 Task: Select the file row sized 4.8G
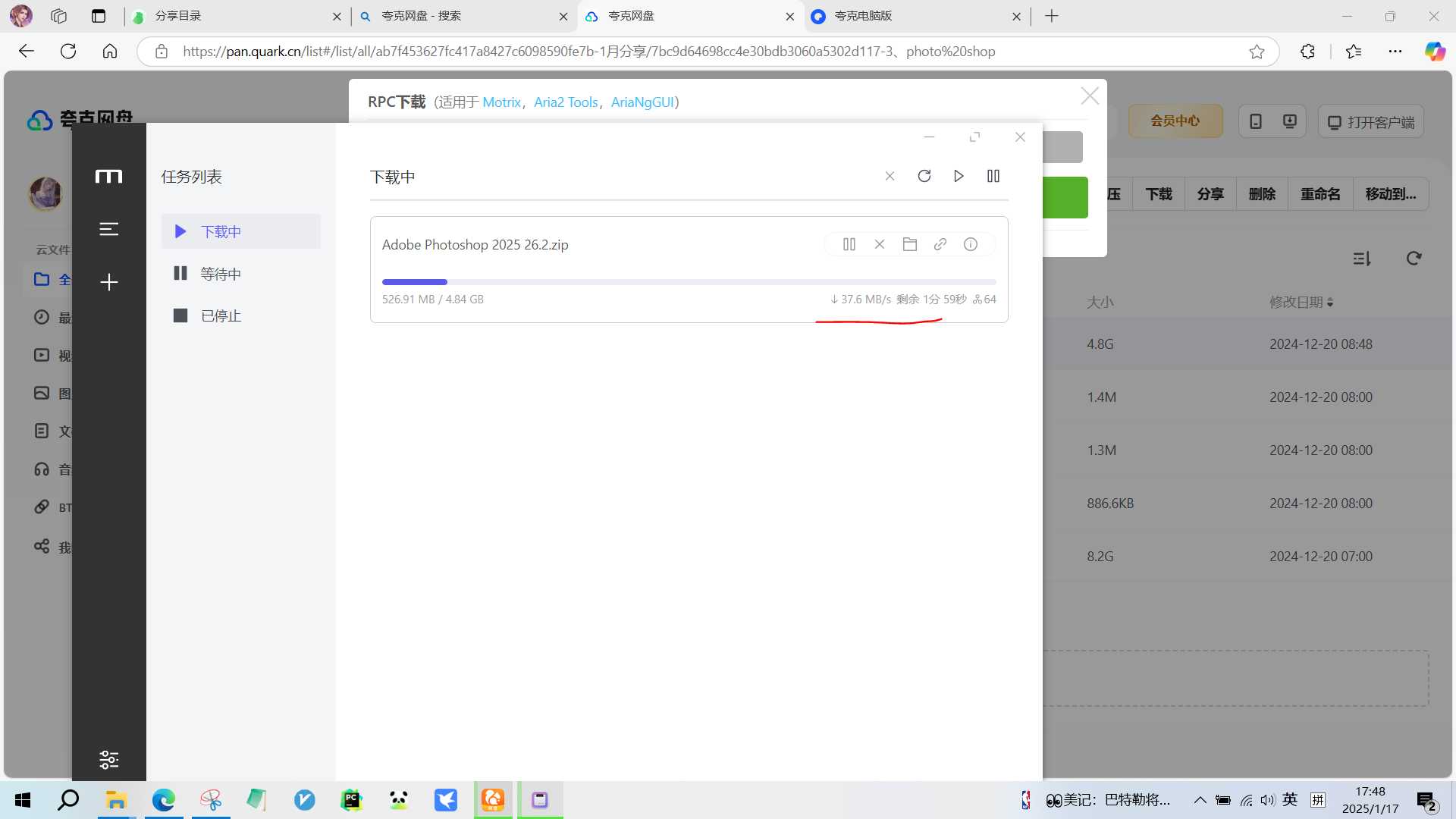(x=1247, y=344)
